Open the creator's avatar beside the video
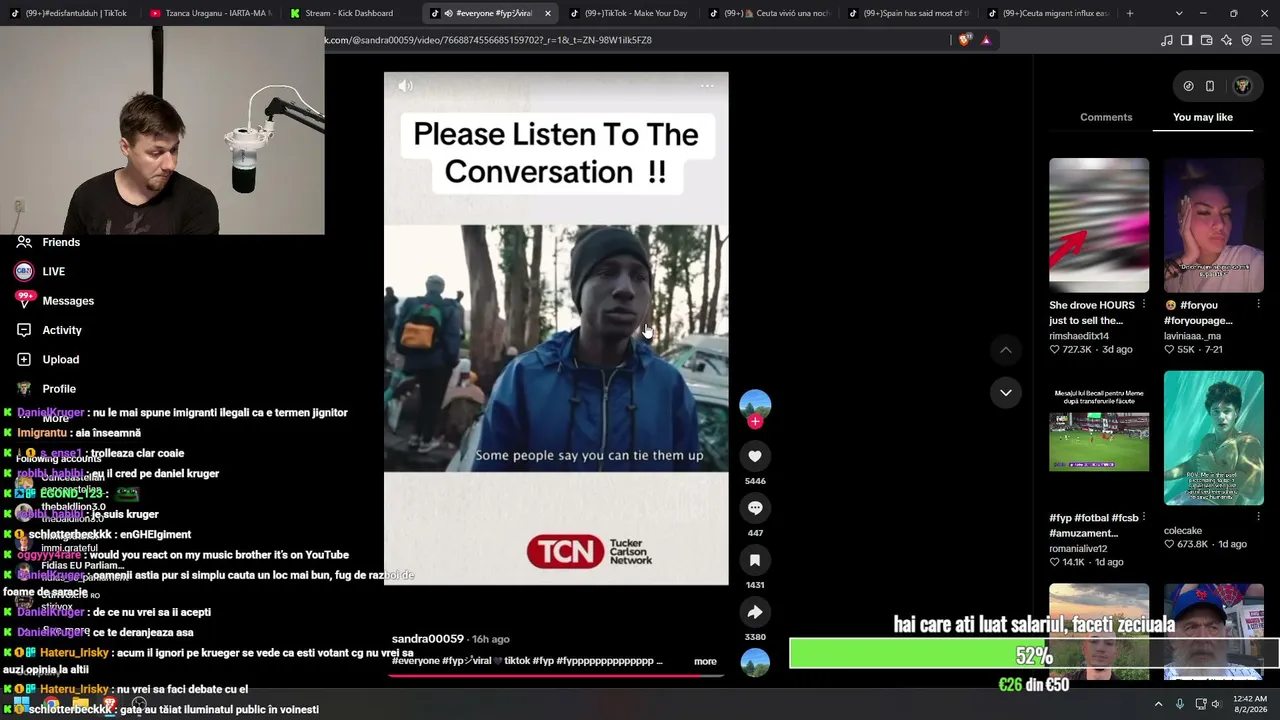 (755, 404)
